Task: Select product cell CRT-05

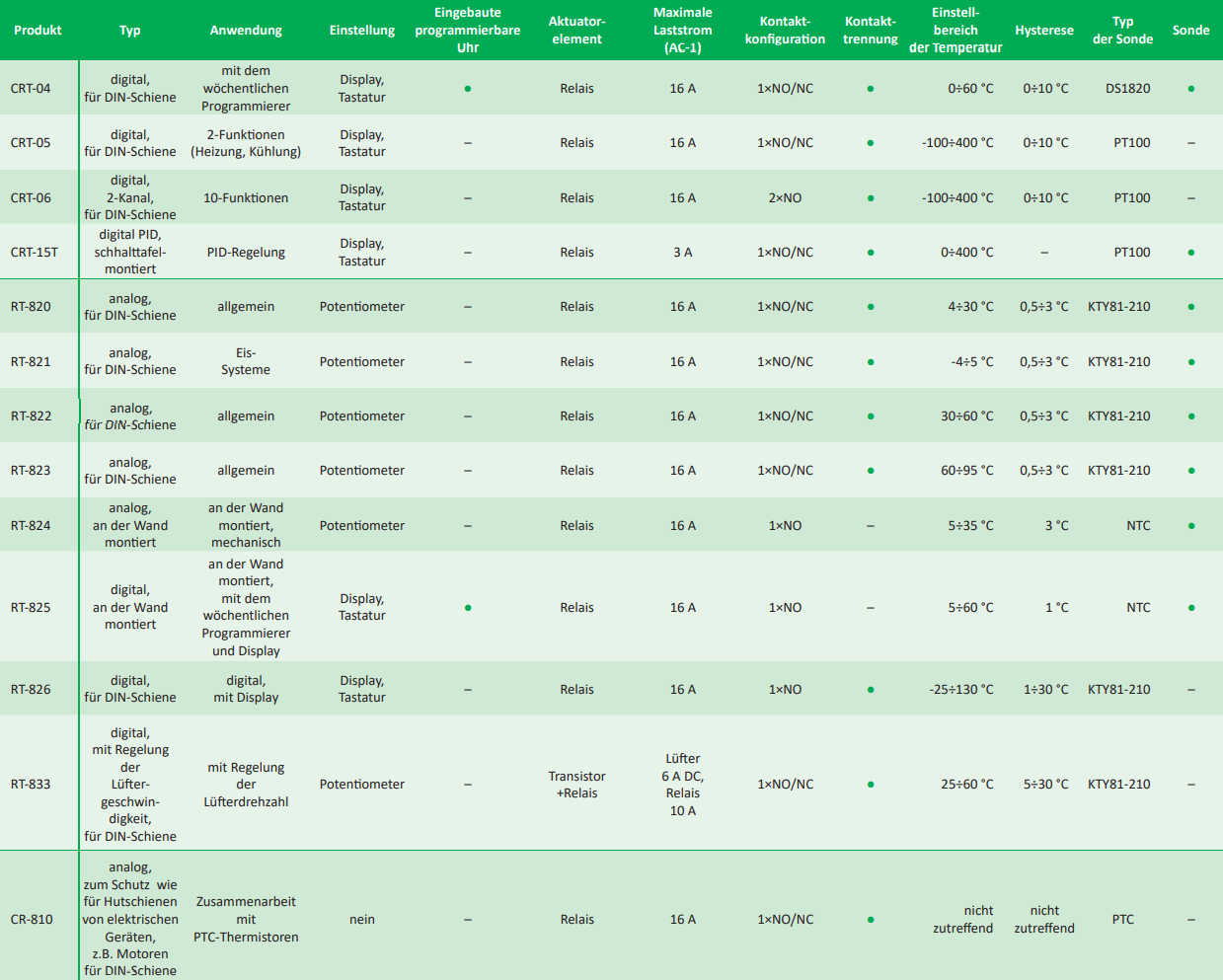Action: coord(31,143)
